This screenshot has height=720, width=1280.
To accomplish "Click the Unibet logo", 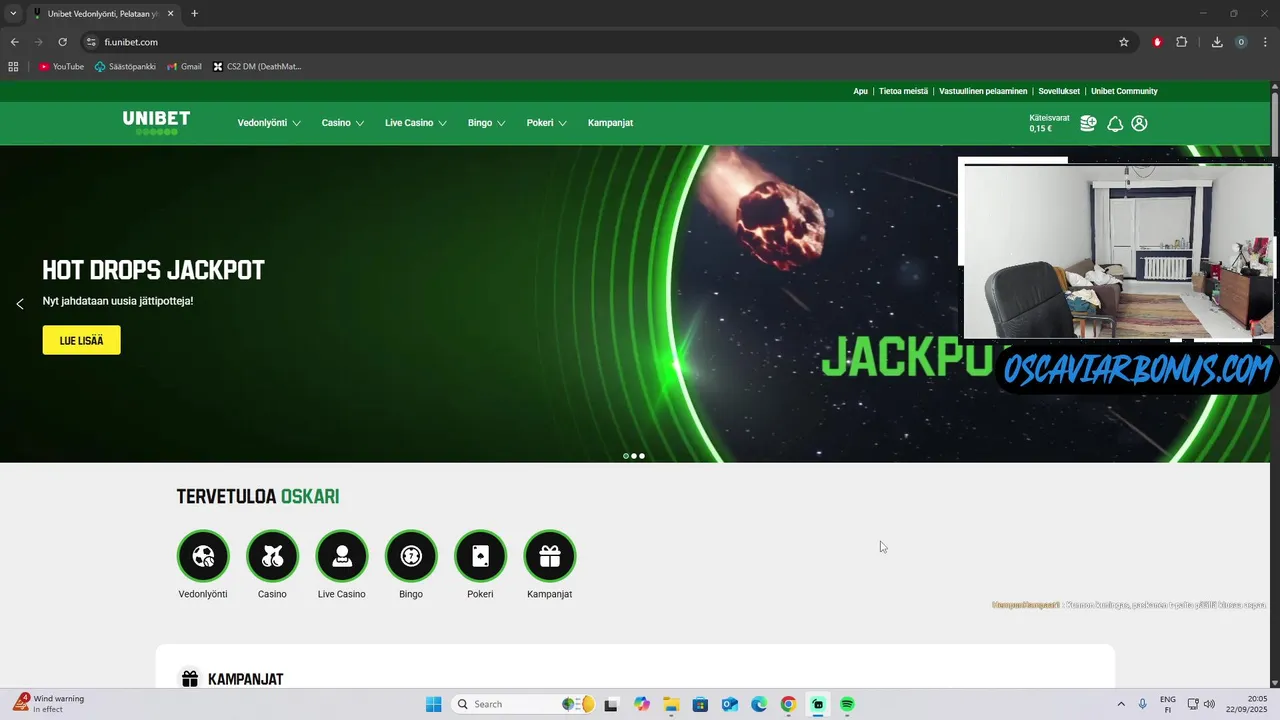I will point(156,123).
